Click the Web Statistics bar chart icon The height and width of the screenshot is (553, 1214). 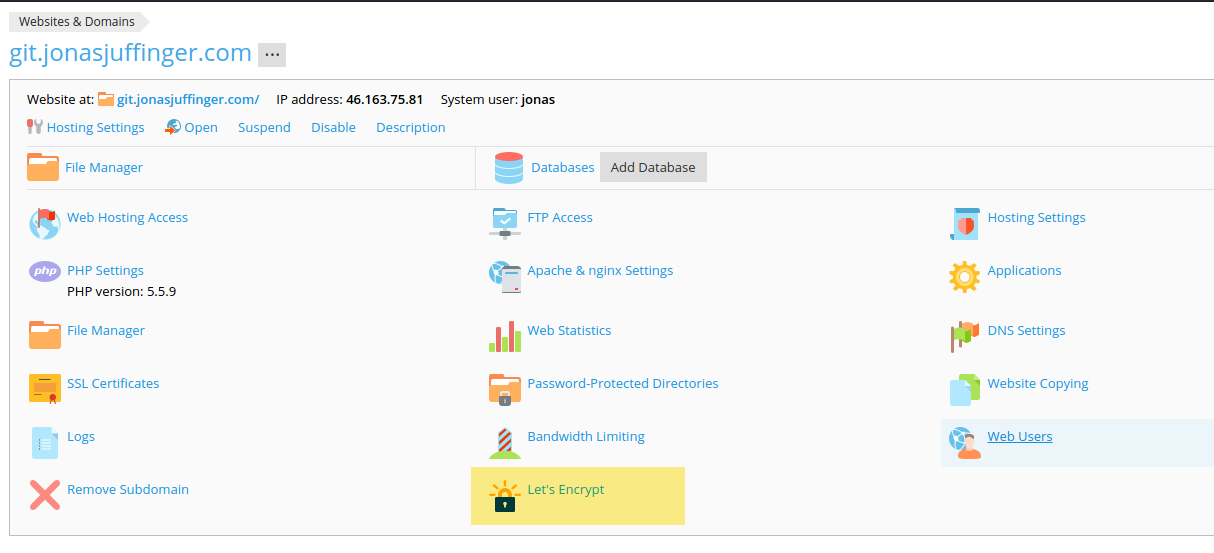coord(505,337)
